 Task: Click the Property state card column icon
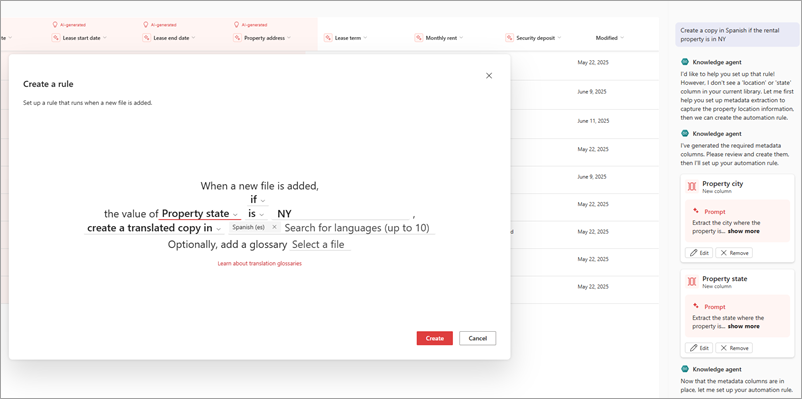point(692,282)
